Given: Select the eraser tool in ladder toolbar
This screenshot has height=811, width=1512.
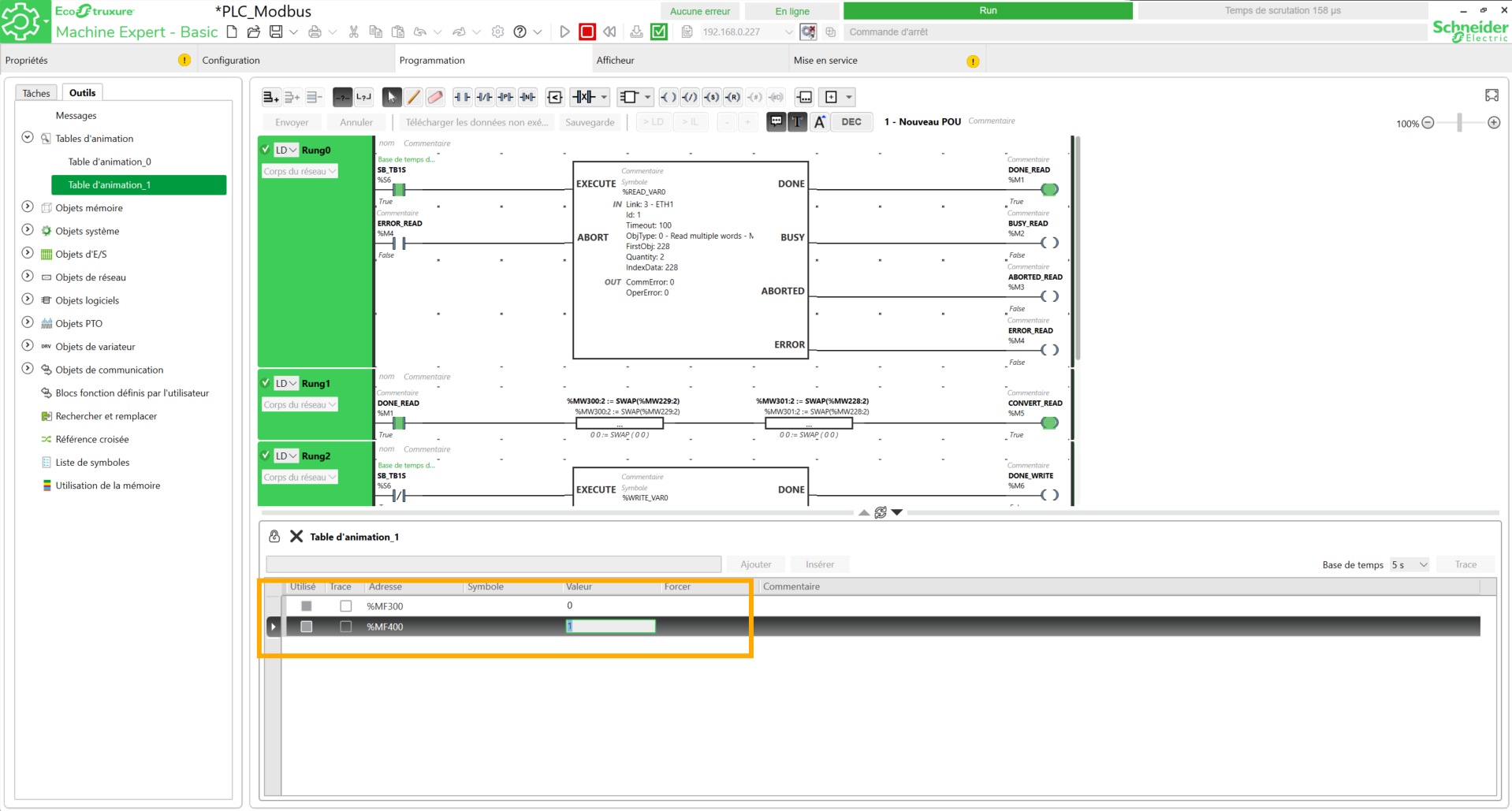Looking at the screenshot, I should point(434,97).
